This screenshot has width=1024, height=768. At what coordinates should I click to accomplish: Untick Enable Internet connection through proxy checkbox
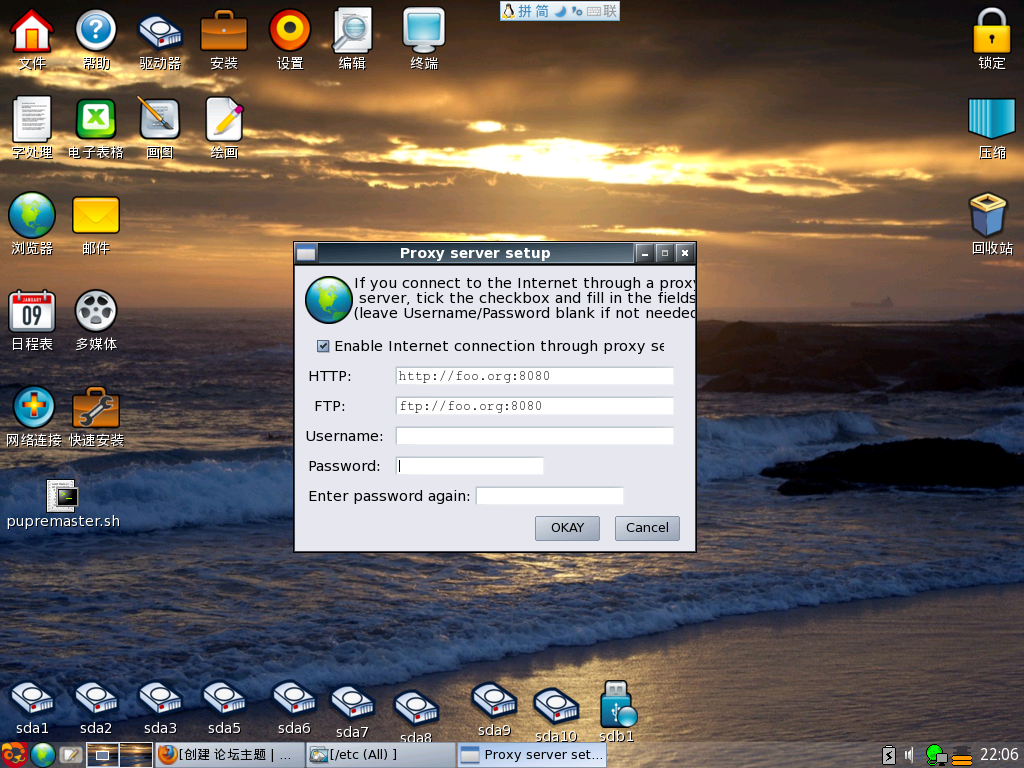tap(323, 346)
